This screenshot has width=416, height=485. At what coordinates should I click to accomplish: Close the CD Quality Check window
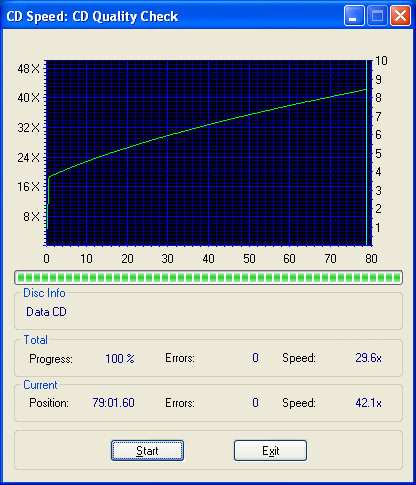(400, 15)
